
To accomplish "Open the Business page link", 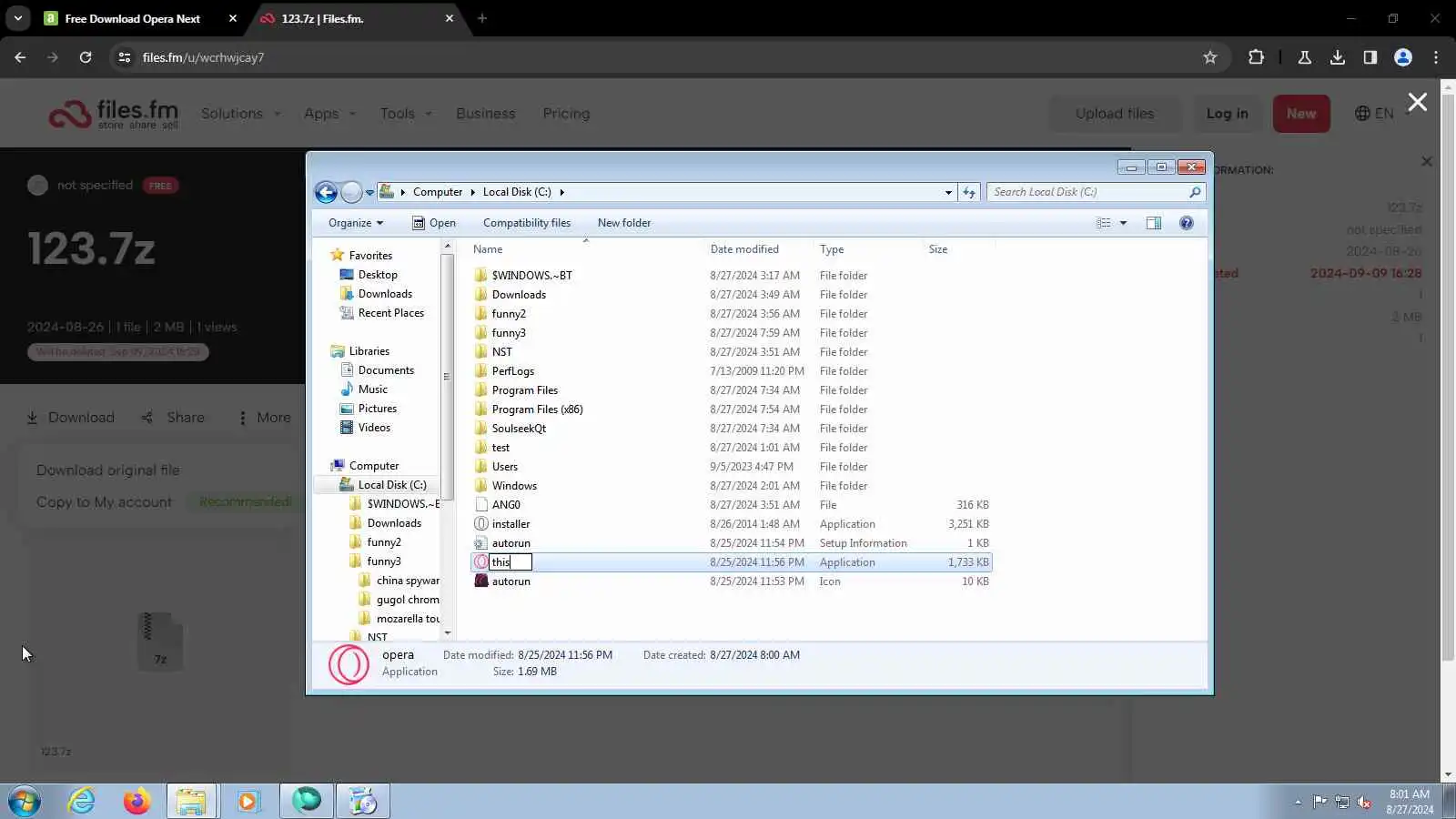I will pyautogui.click(x=486, y=114).
